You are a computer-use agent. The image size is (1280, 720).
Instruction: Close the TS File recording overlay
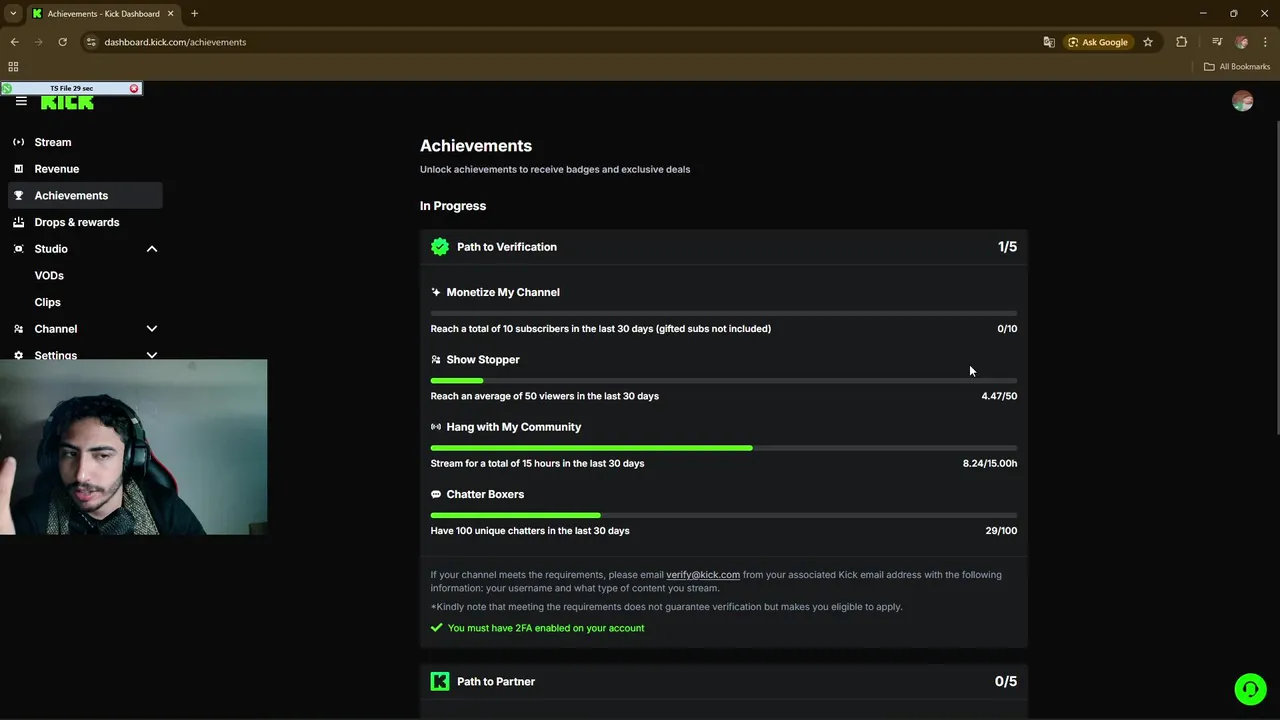point(134,88)
